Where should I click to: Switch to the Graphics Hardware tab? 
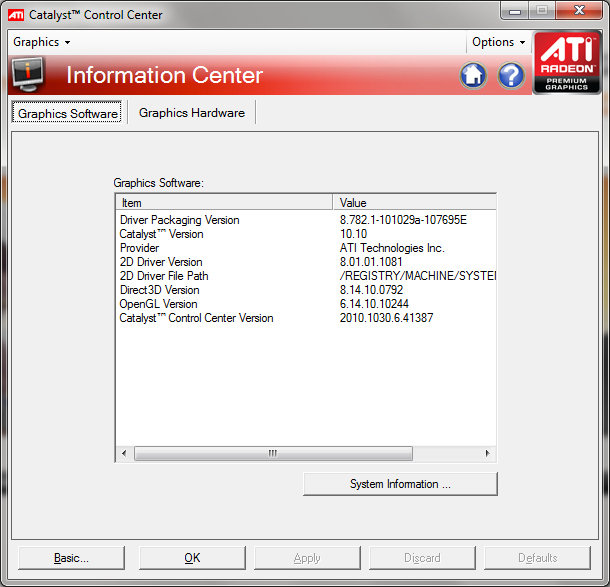pyautogui.click(x=192, y=113)
